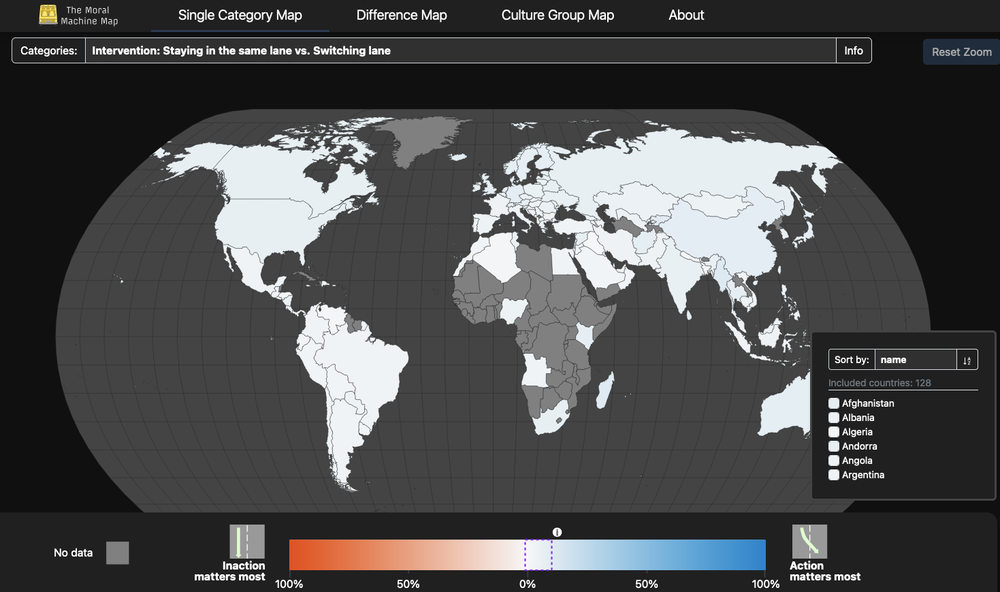Click the Action lane-switch icon
Image resolution: width=1000 pixels, height=592 pixels.
pyautogui.click(x=809, y=542)
